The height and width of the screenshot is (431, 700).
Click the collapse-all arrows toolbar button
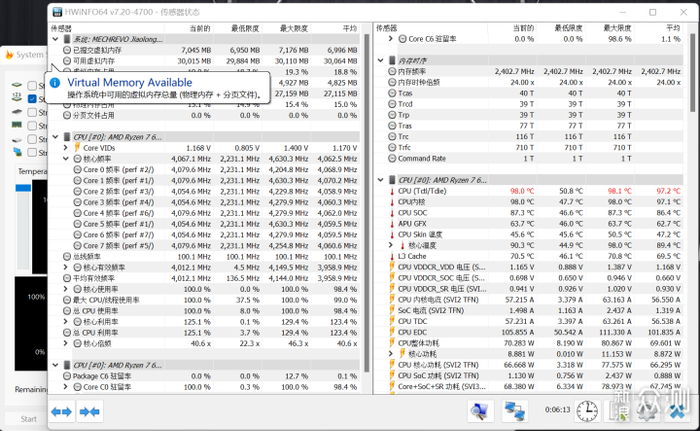[90, 412]
